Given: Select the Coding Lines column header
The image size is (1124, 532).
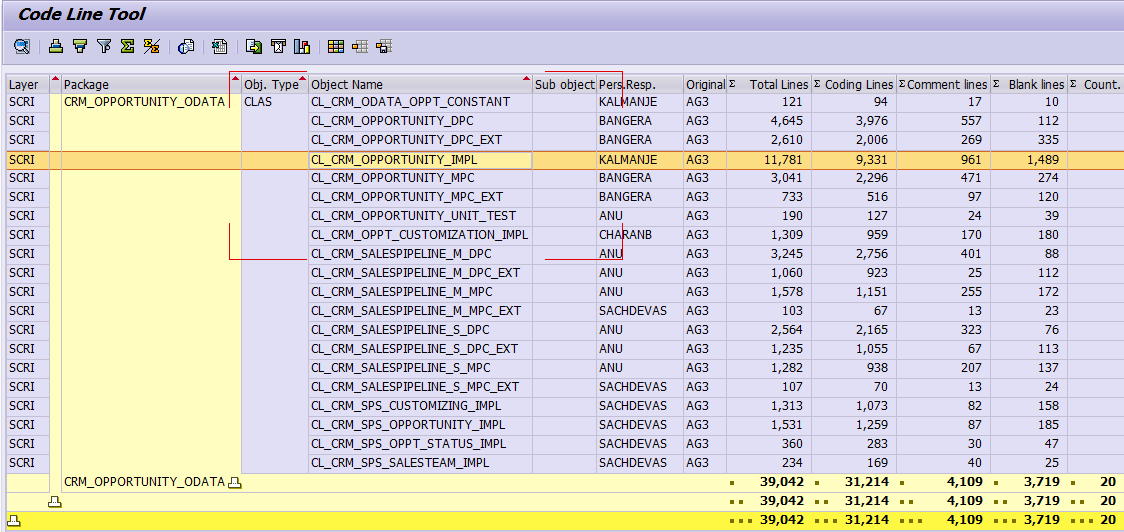Looking at the screenshot, I should click(x=854, y=85).
